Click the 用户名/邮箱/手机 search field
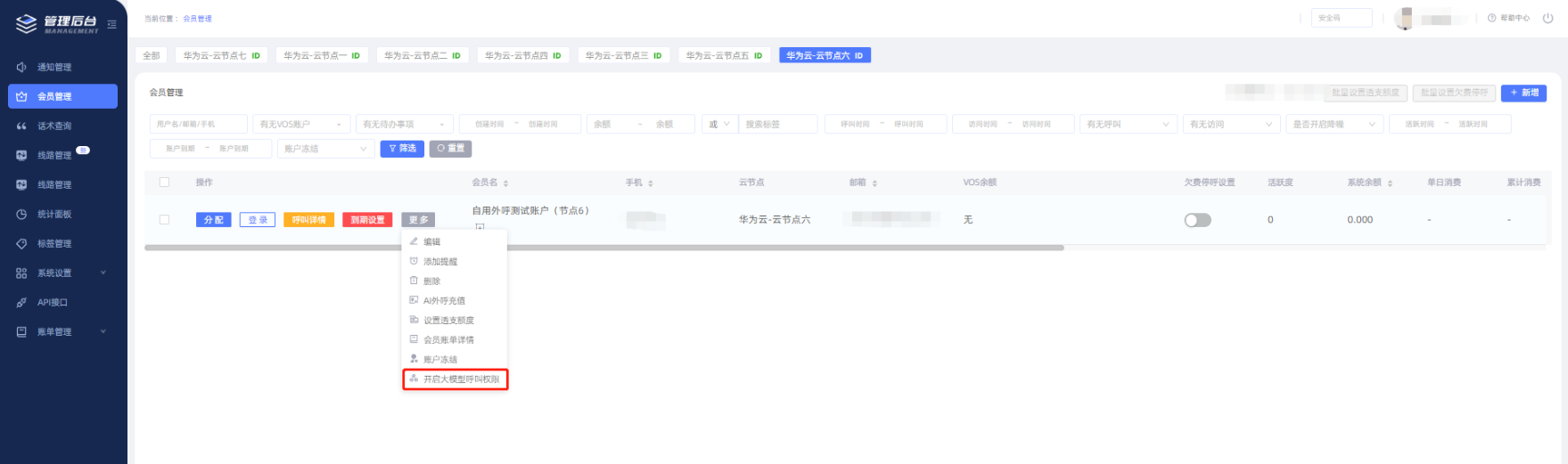 click(x=198, y=125)
